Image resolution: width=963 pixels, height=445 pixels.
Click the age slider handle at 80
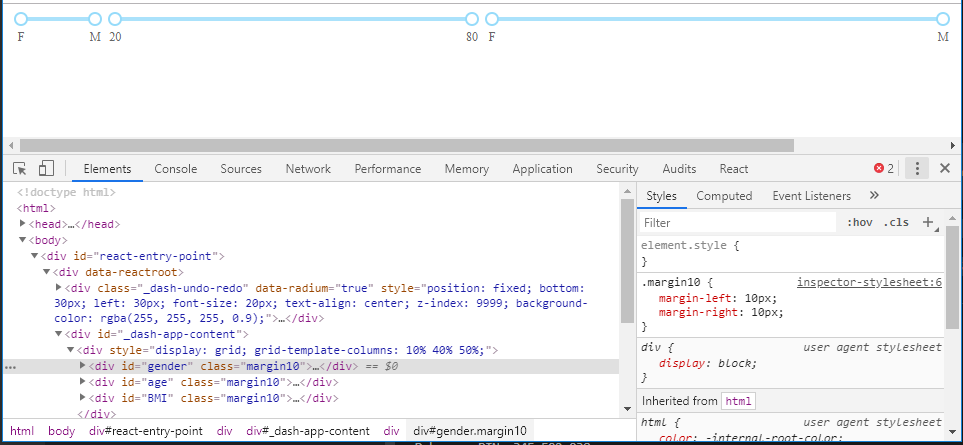472,19
